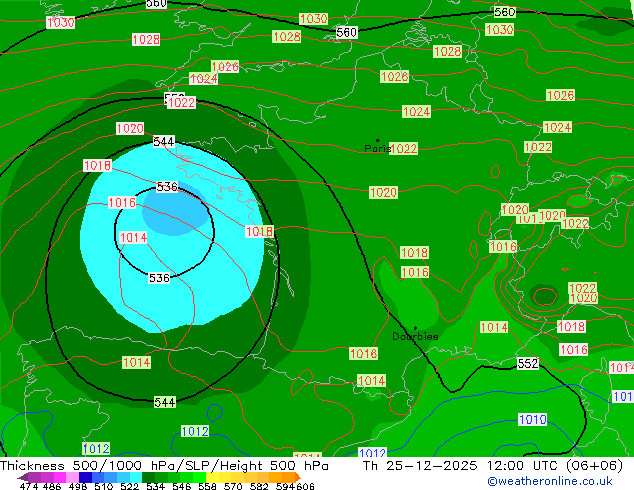Select the 1022 label beside Paris
Image resolution: width=634 pixels, height=490 pixels.
coord(404,148)
